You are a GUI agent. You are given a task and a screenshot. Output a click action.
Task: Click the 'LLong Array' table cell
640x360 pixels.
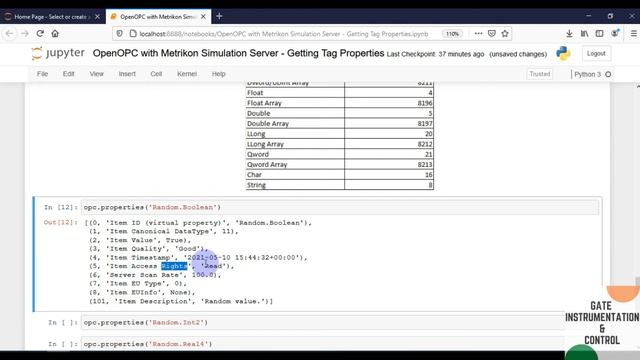click(295, 144)
